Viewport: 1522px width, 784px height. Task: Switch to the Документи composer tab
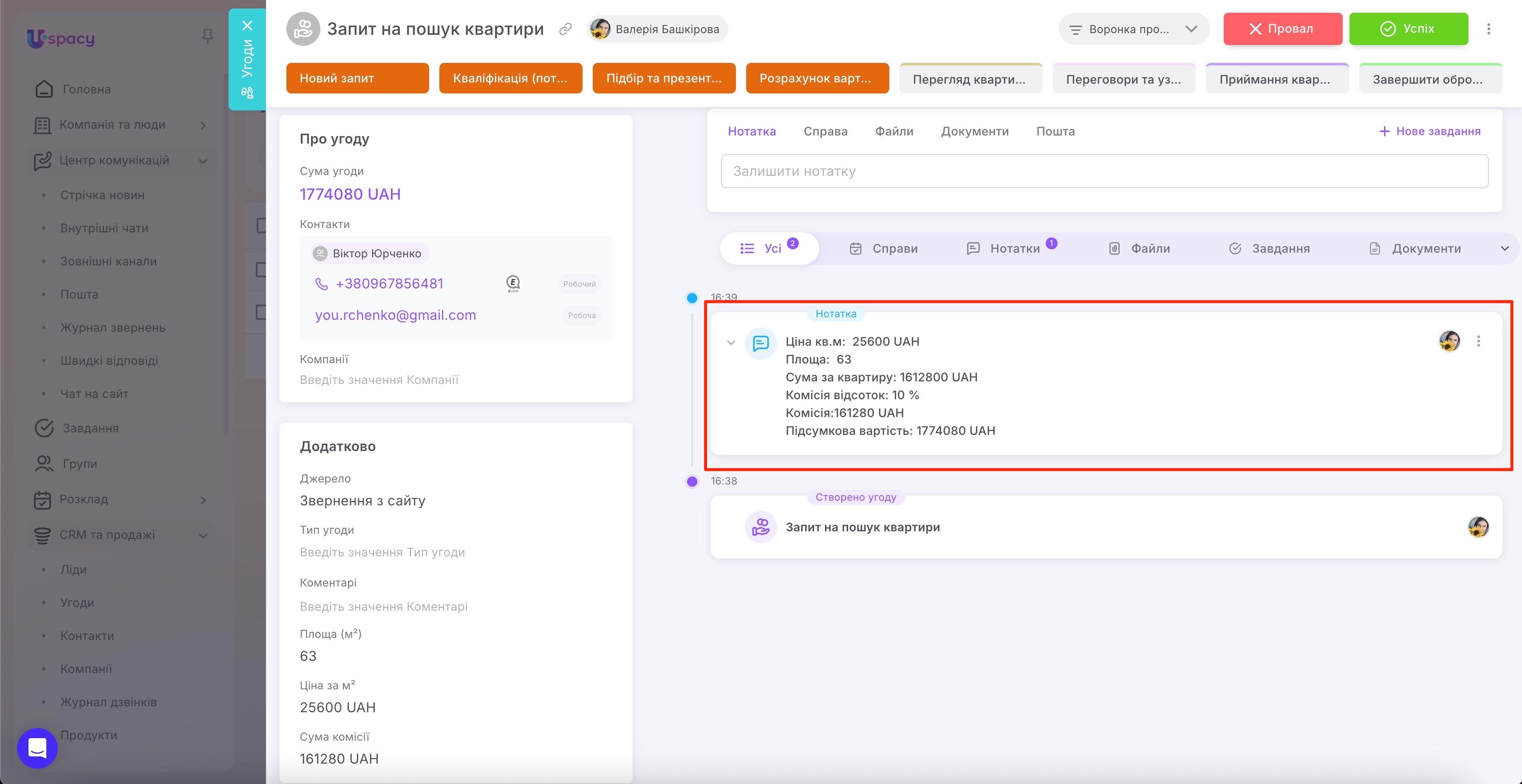(974, 131)
